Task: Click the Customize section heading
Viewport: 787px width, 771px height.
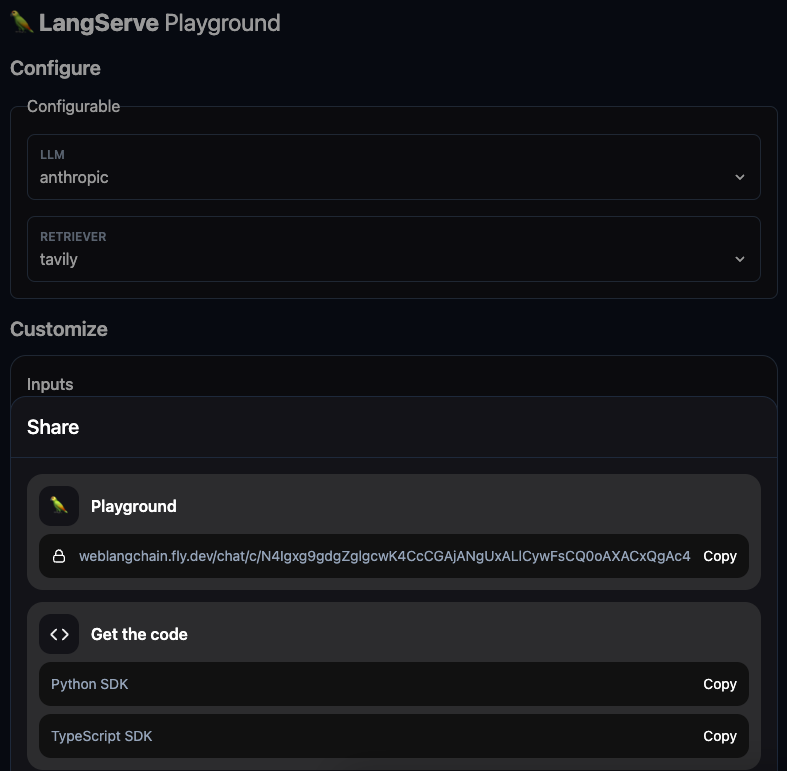Action: click(59, 329)
